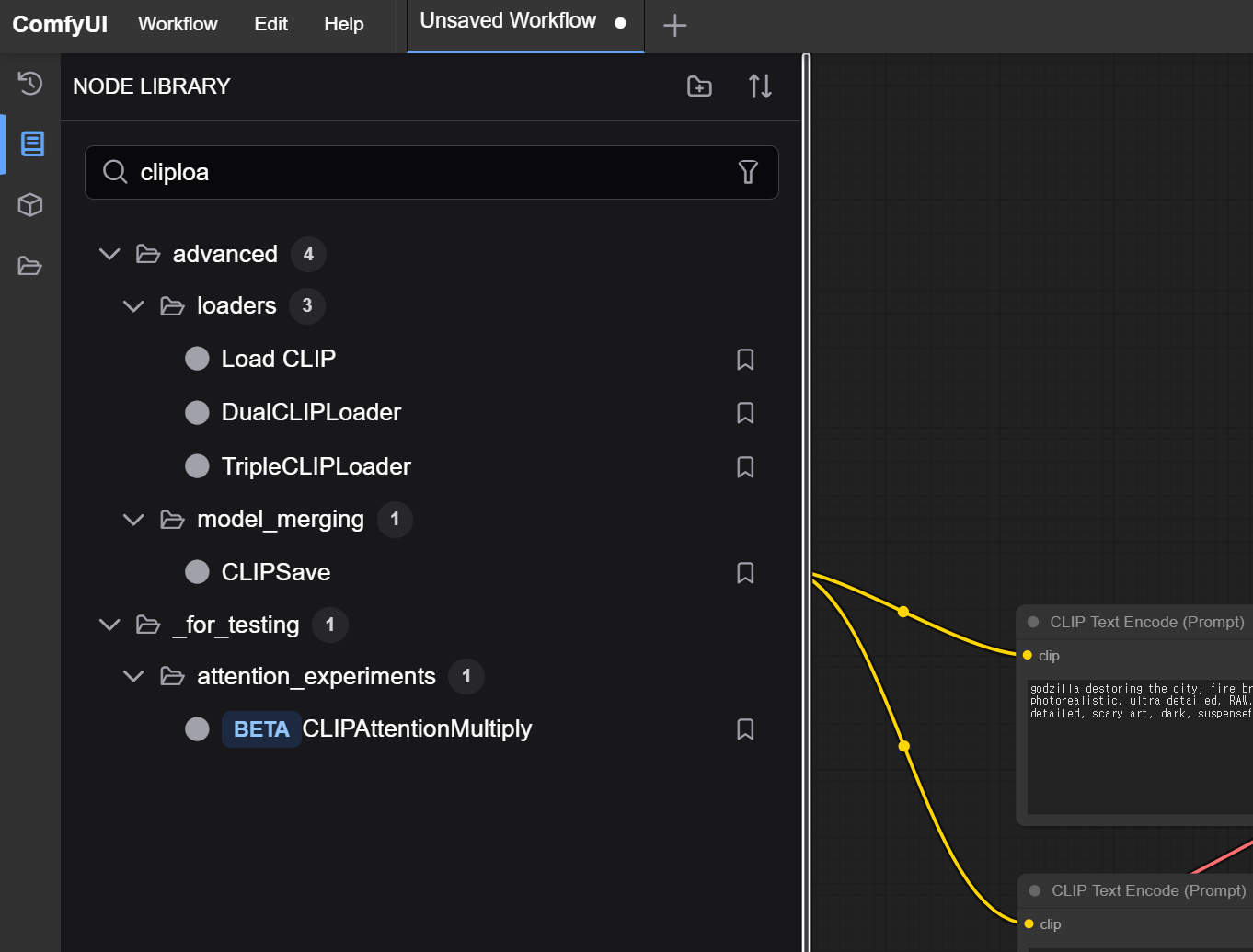Click the model_merging folder label
The image size is (1253, 952).
281,519
